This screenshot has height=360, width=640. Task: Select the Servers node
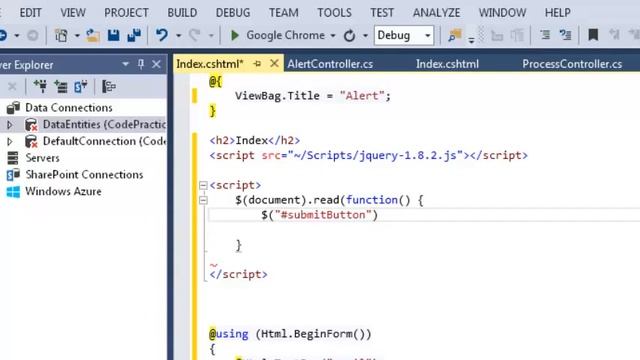tap(42, 158)
